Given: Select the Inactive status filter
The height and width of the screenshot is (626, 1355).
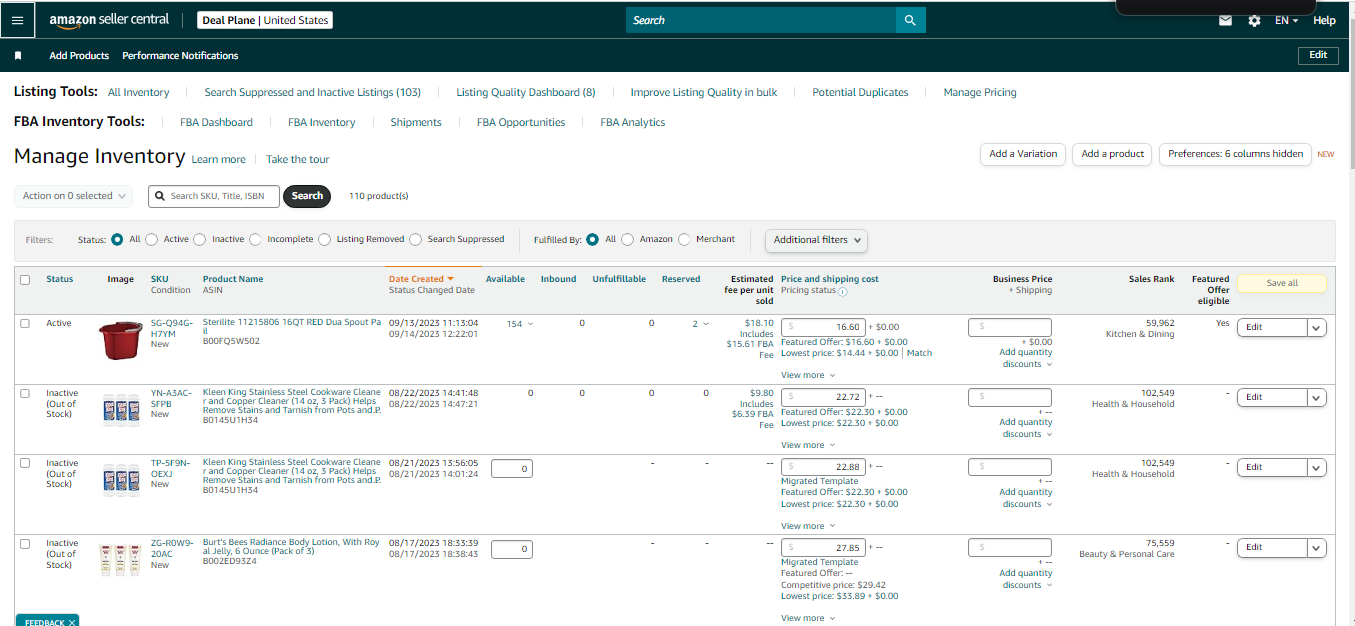Looking at the screenshot, I should 200,239.
